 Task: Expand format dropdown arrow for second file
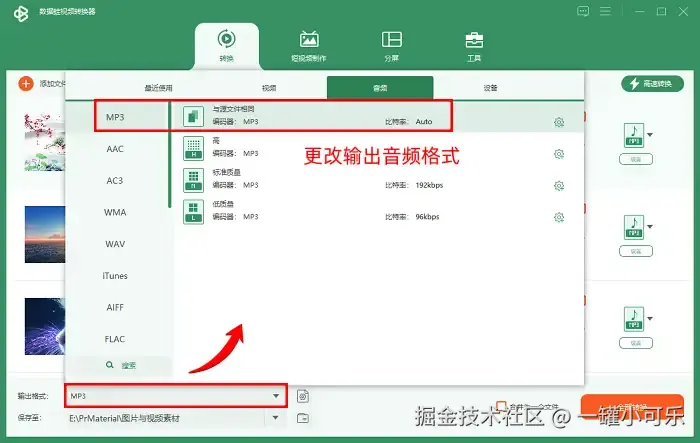pos(650,227)
